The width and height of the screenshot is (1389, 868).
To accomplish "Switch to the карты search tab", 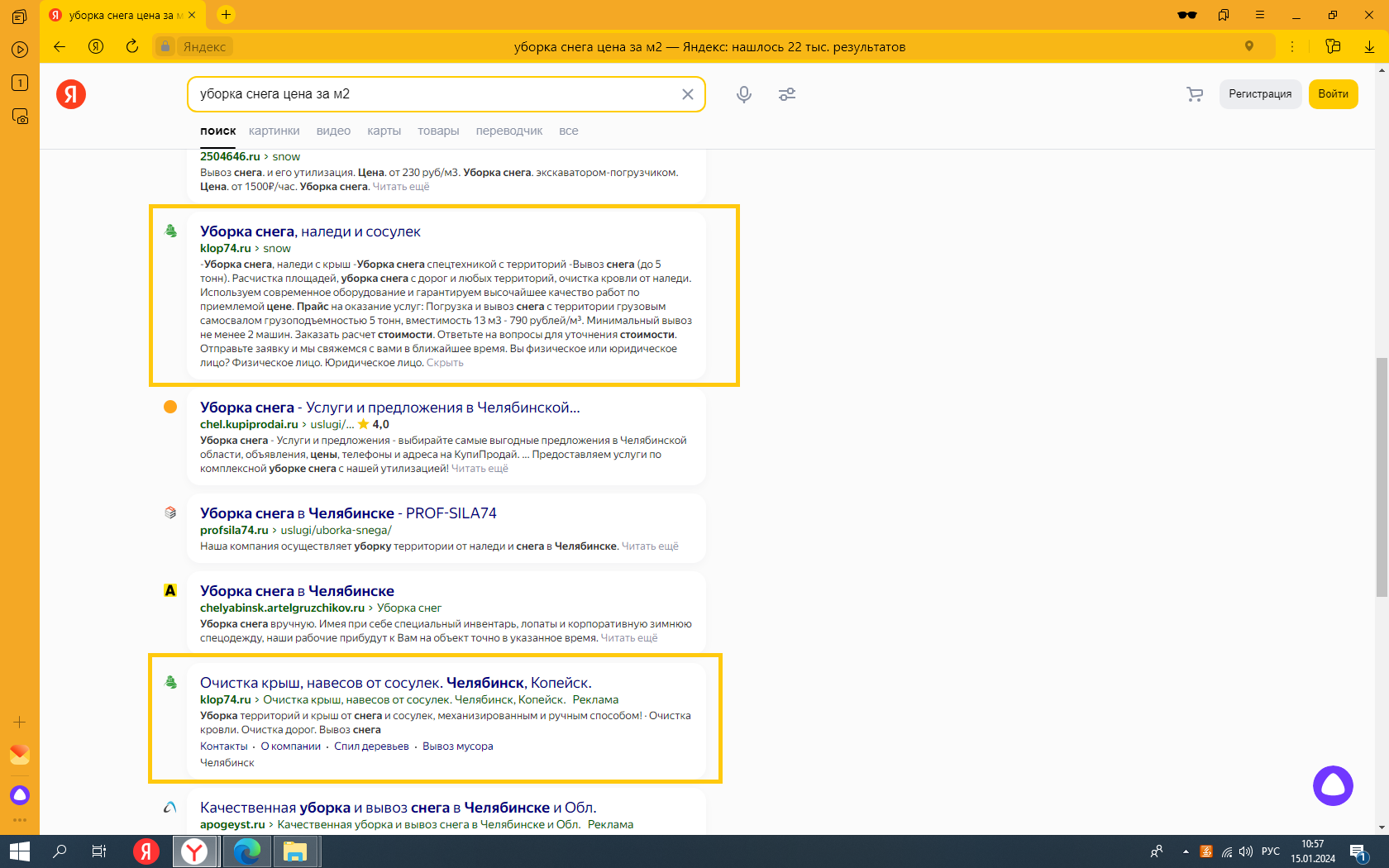I will tap(384, 131).
